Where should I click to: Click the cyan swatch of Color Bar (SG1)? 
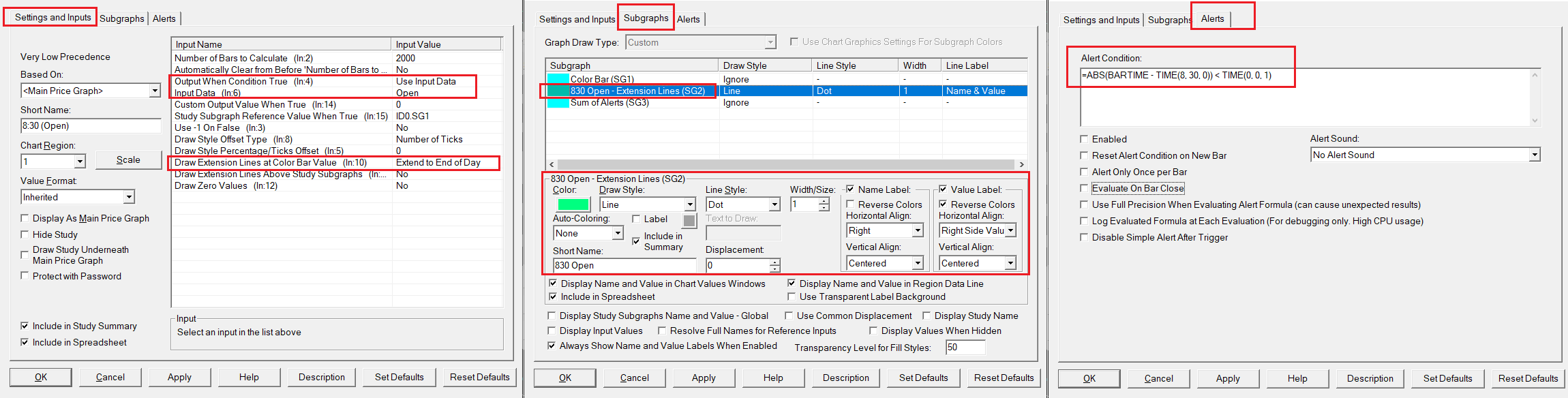pyautogui.click(x=558, y=79)
